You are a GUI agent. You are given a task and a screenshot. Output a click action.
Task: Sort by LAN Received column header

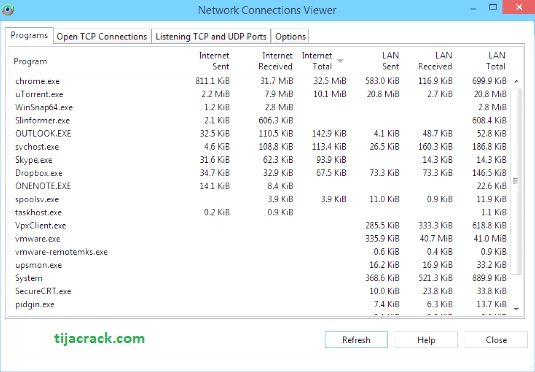tap(435, 61)
